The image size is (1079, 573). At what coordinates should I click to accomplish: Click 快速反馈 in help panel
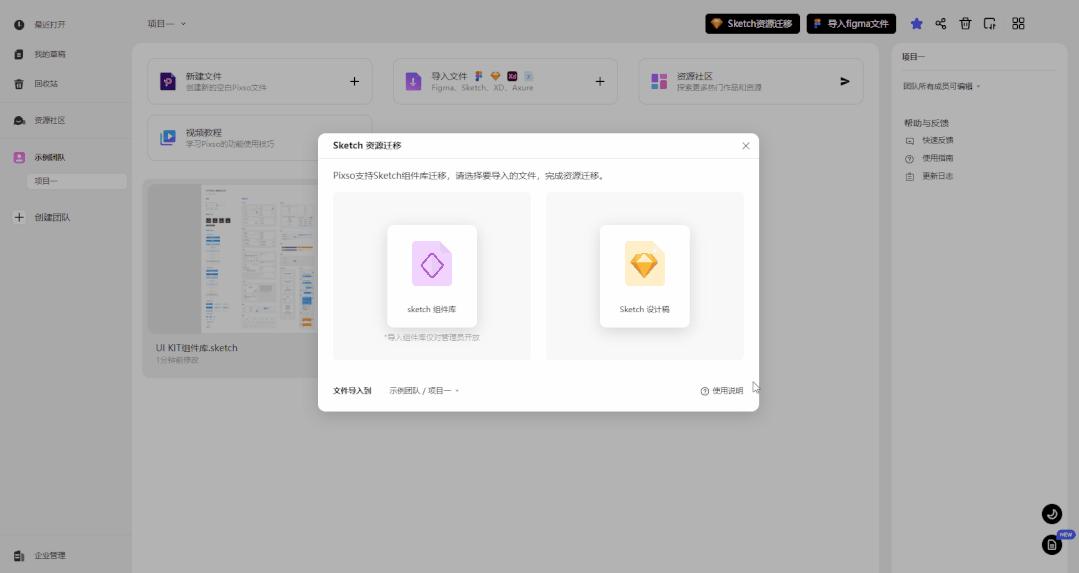click(937, 140)
